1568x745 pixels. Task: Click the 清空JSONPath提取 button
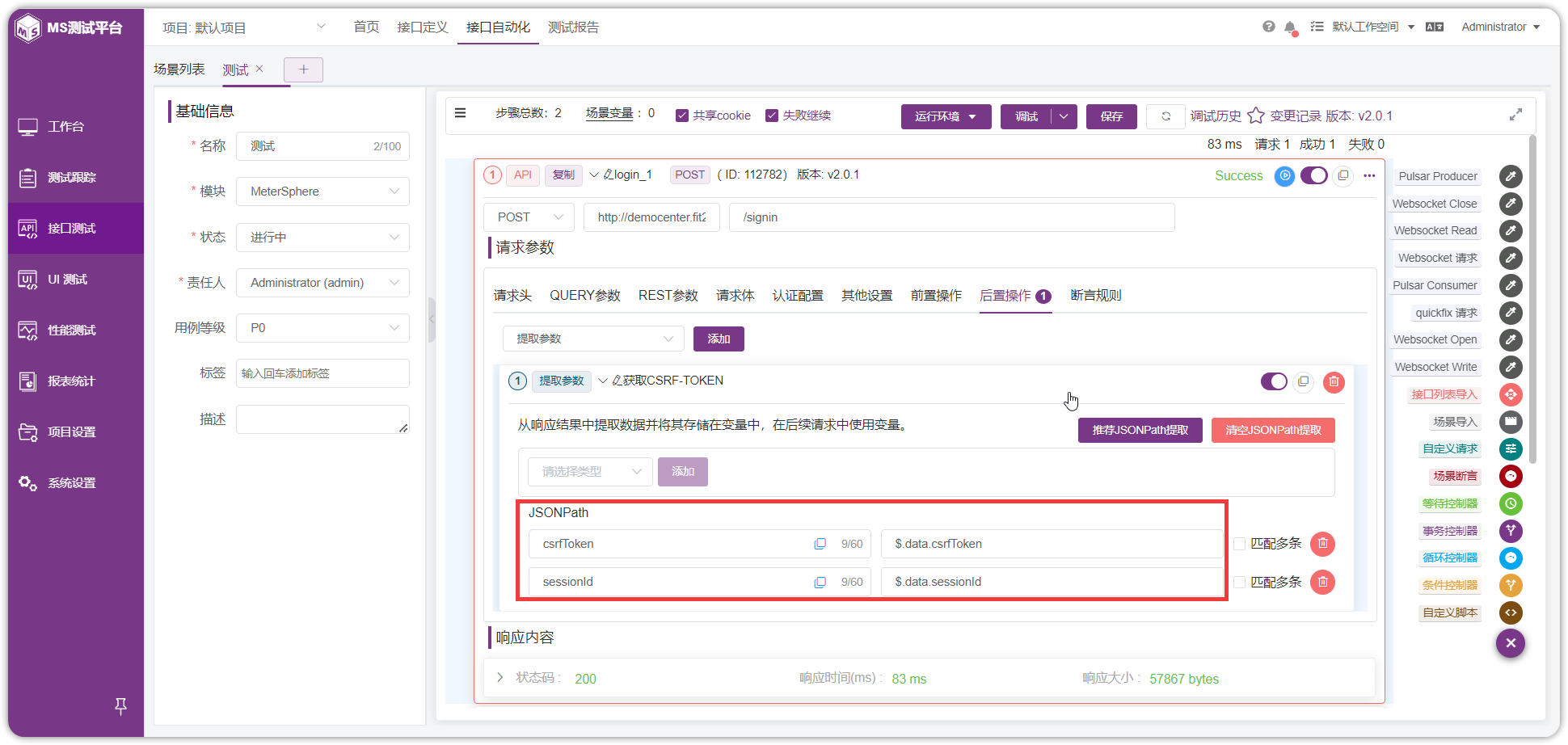(x=1273, y=430)
